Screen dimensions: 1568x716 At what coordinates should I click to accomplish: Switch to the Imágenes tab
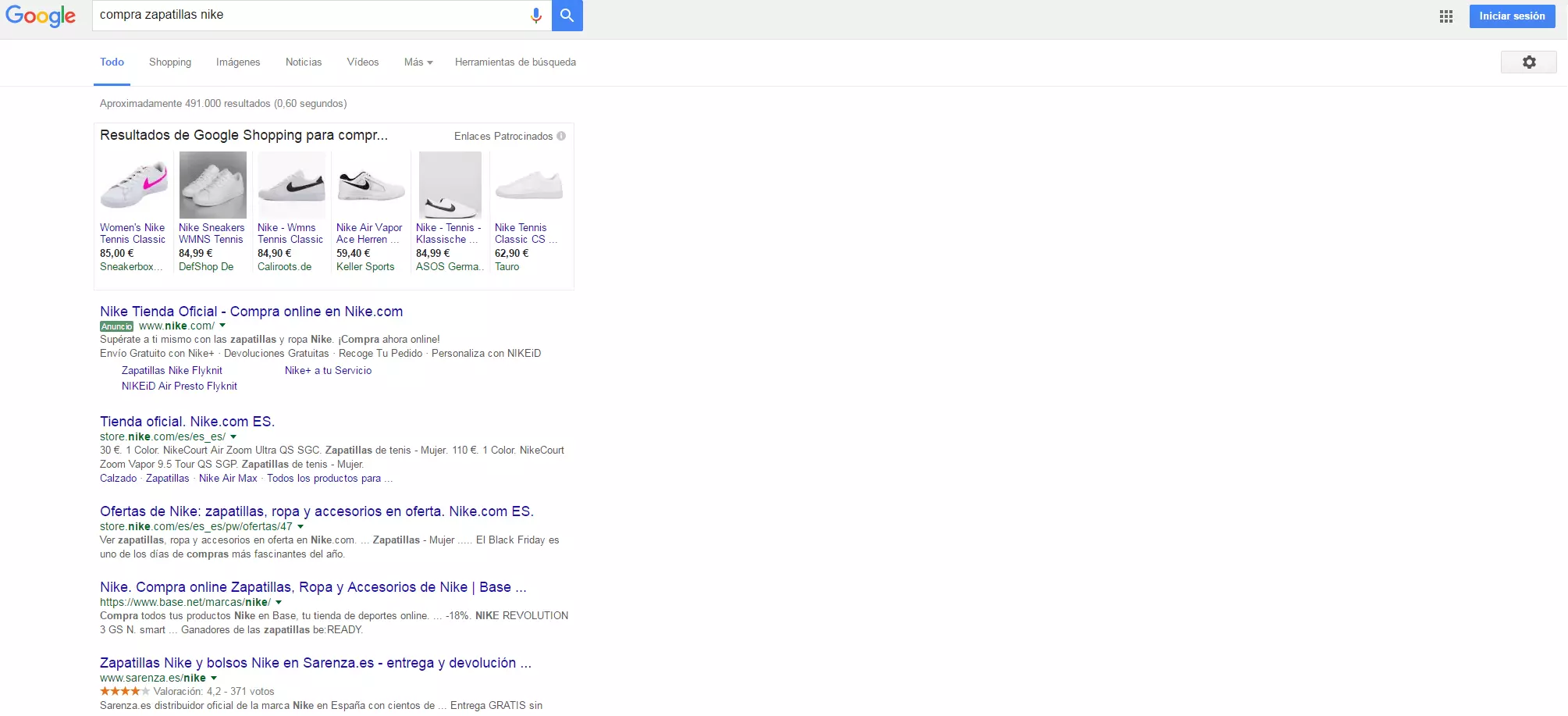coord(238,62)
